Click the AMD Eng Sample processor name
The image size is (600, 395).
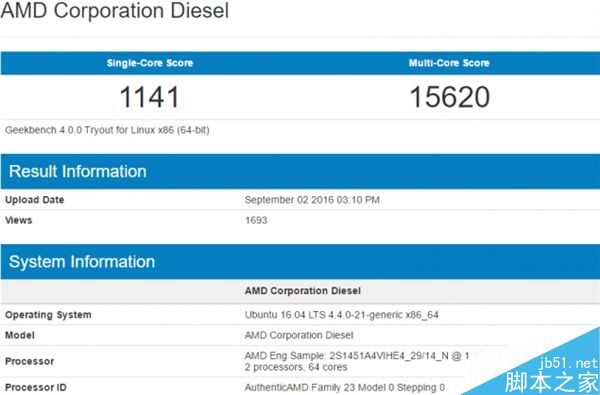point(357,356)
